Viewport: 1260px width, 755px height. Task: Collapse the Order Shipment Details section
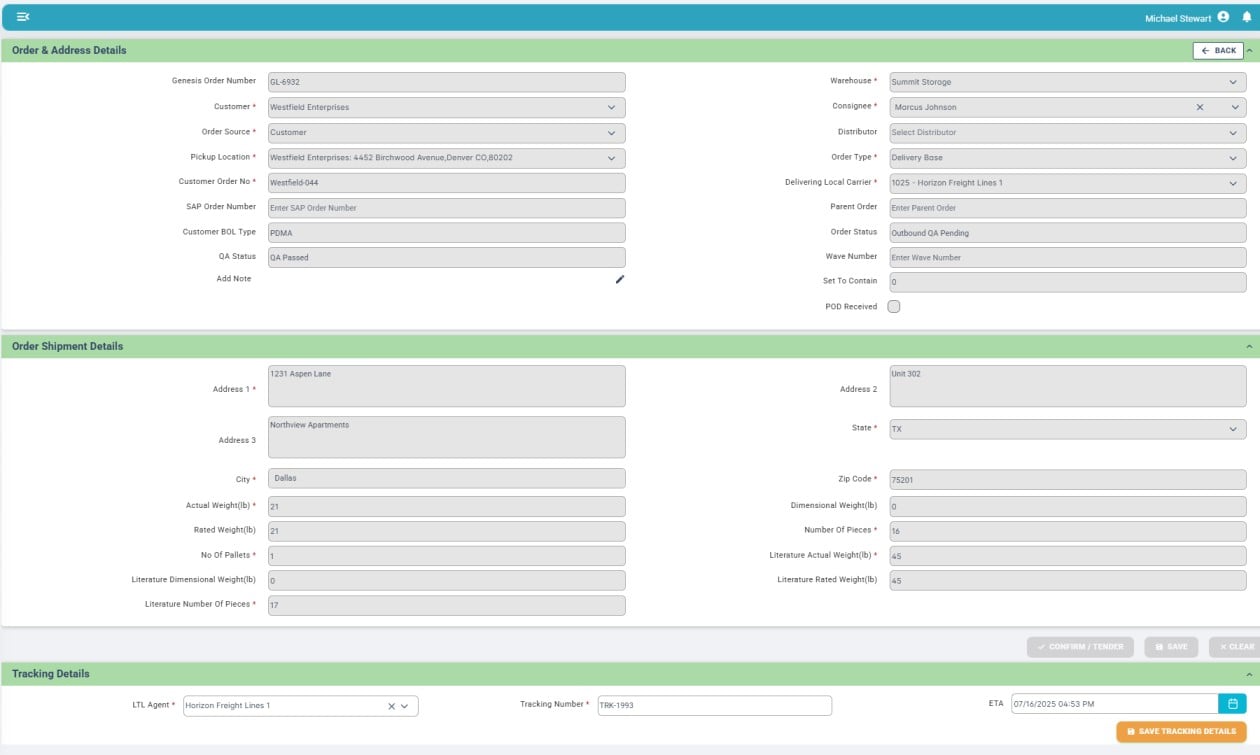tap(1249, 346)
